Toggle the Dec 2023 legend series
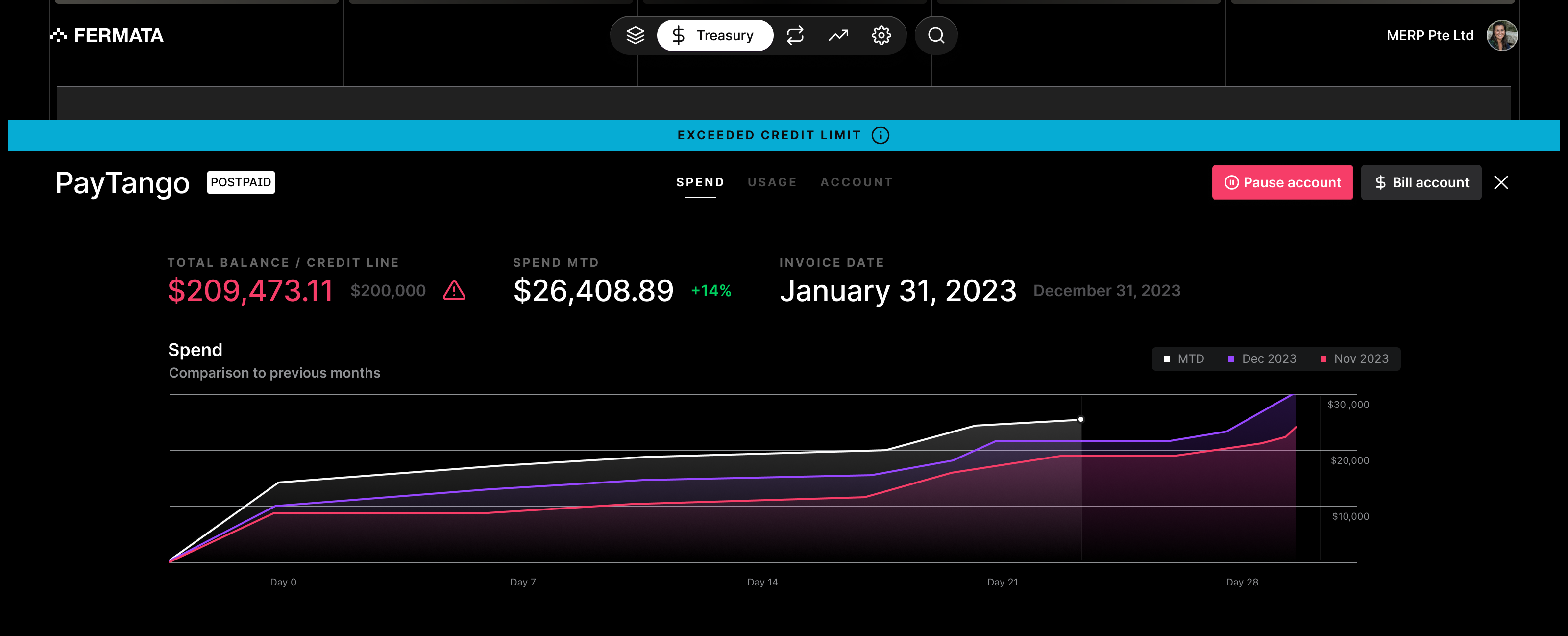 click(1262, 359)
